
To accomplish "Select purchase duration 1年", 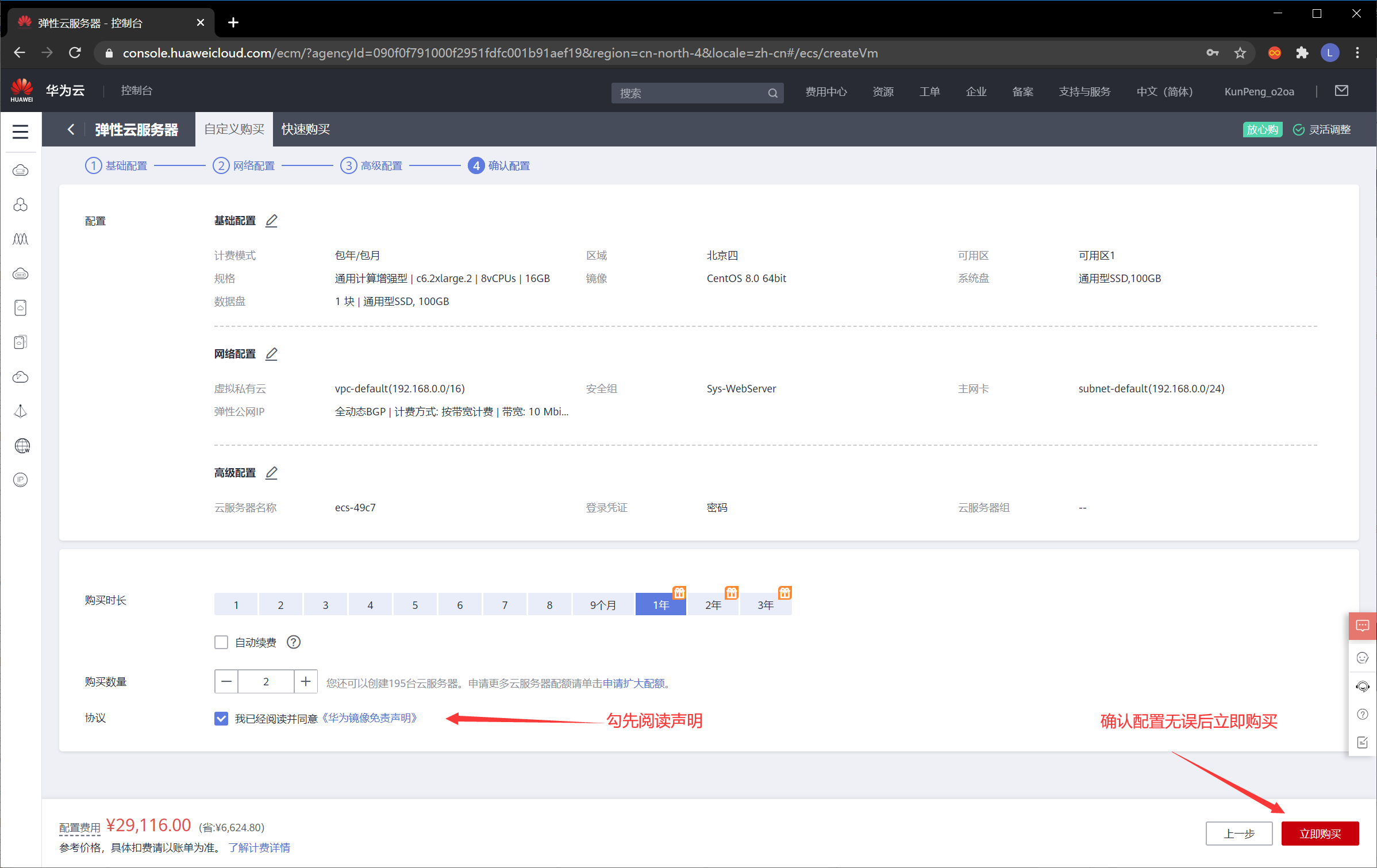I will tap(661, 605).
